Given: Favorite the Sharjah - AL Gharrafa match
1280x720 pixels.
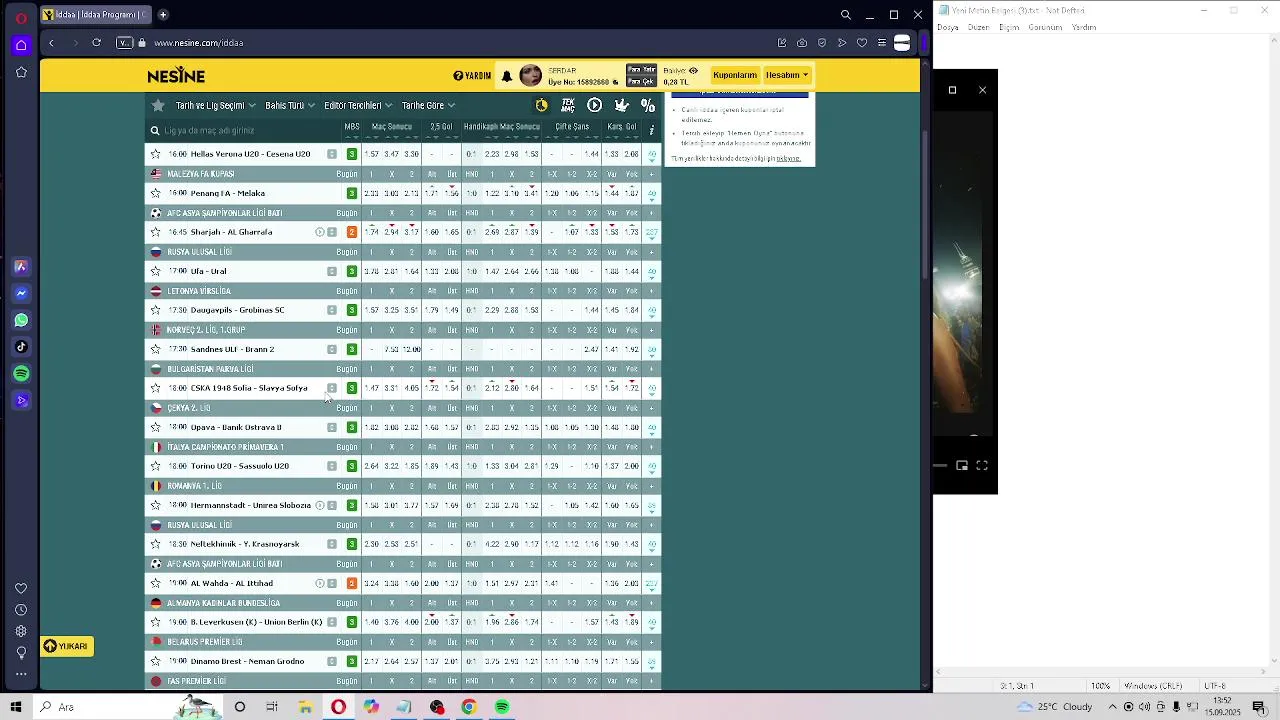Looking at the screenshot, I should tap(155, 232).
